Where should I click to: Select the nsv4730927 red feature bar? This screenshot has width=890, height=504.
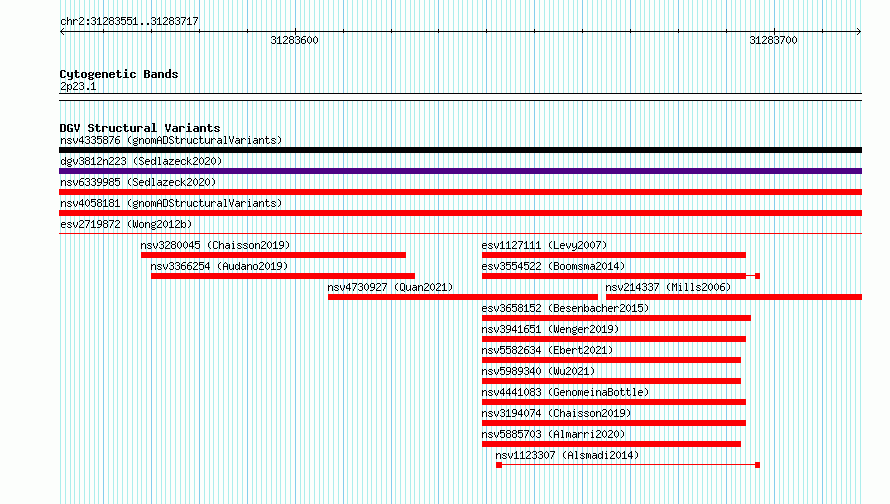click(463, 297)
